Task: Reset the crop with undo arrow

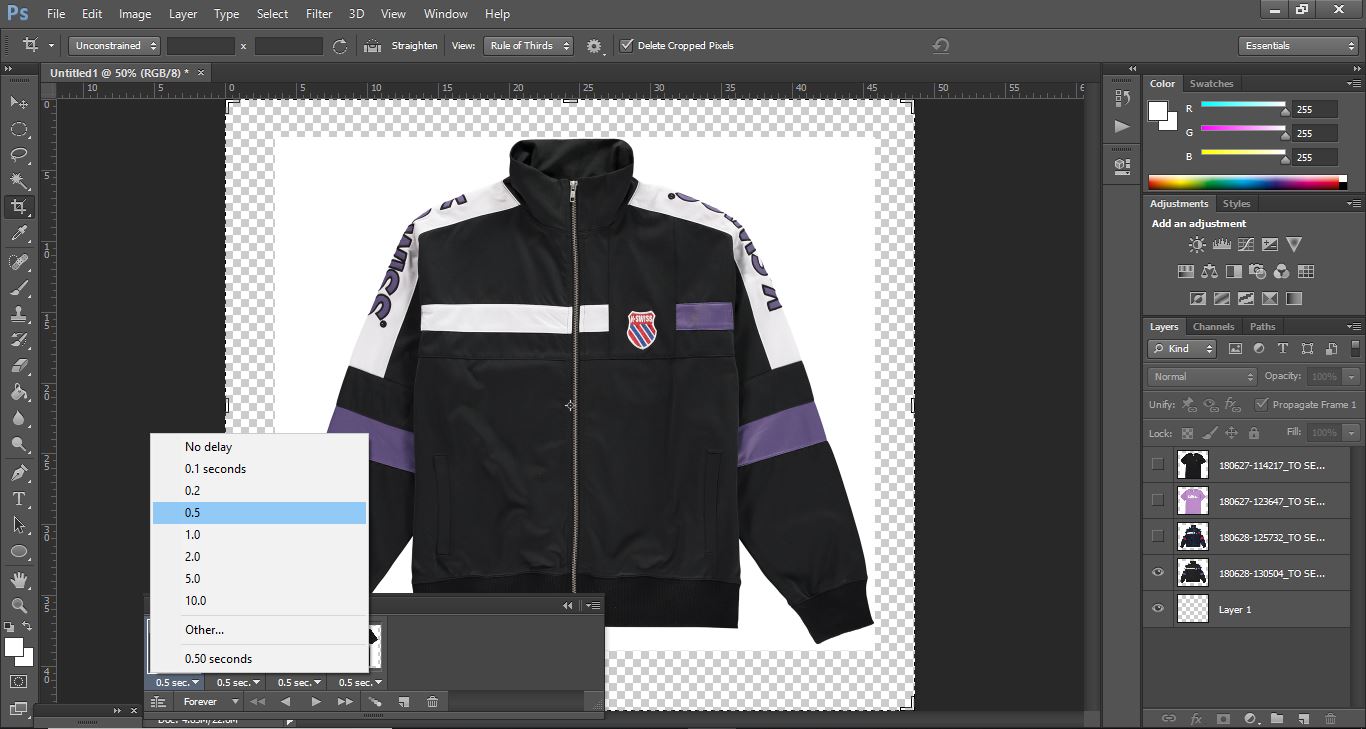Action: coord(940,46)
